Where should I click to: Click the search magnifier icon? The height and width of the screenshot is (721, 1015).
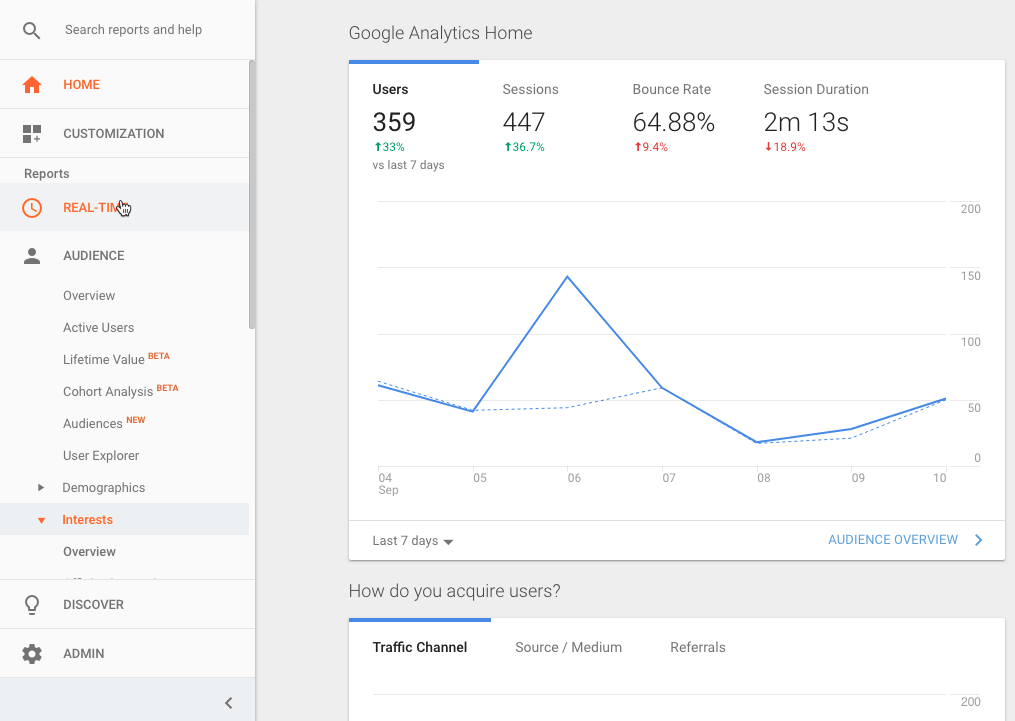click(x=31, y=30)
